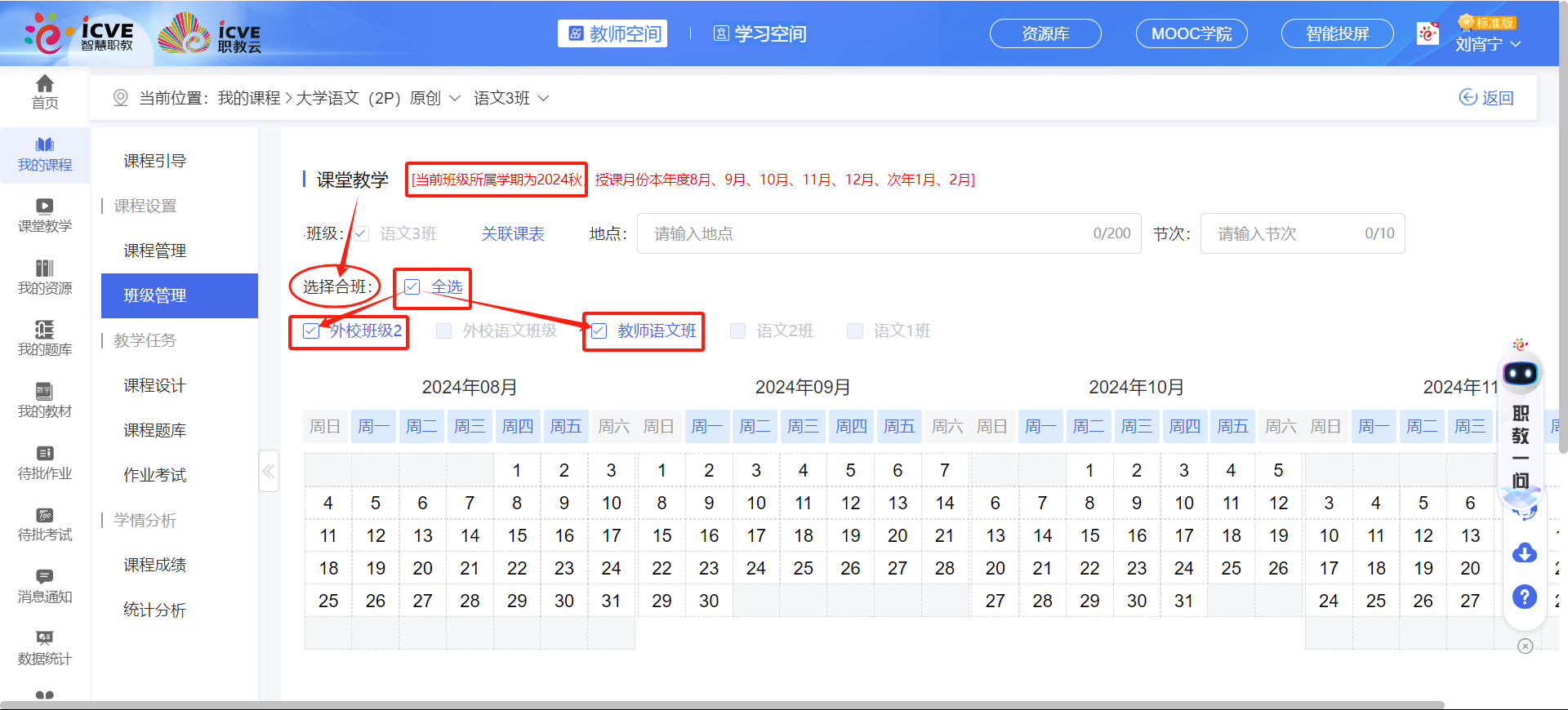This screenshot has width=1568, height=710.
Task: Click the blue cloud download icon
Action: point(1524,553)
